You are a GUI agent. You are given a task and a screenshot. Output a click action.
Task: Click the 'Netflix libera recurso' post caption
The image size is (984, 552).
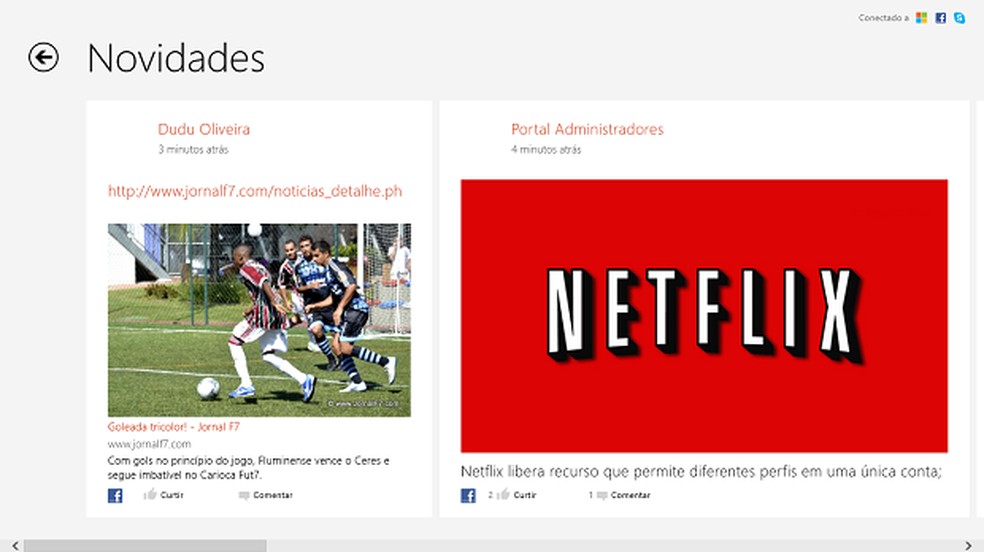tap(701, 472)
